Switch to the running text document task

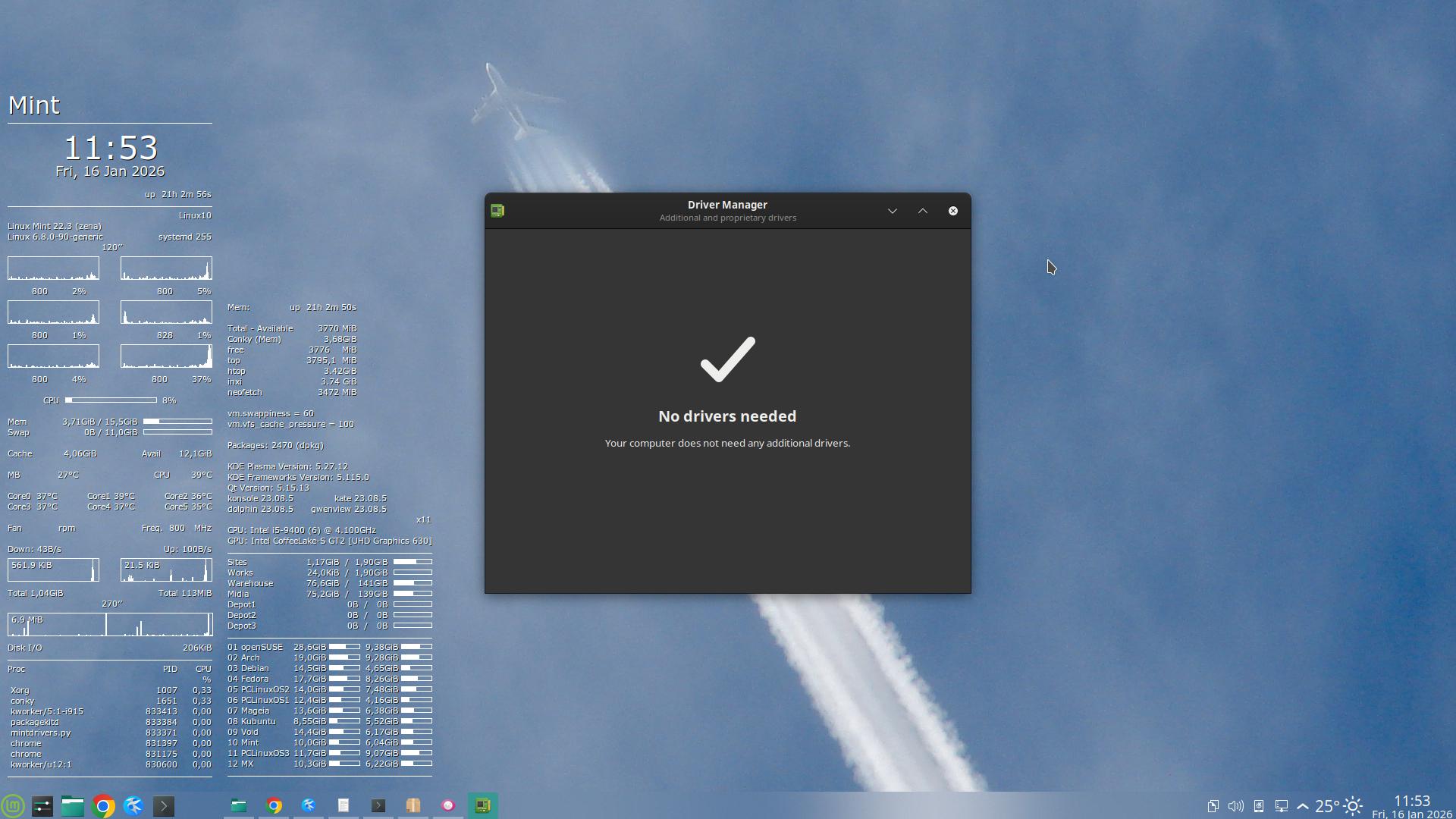(x=344, y=805)
